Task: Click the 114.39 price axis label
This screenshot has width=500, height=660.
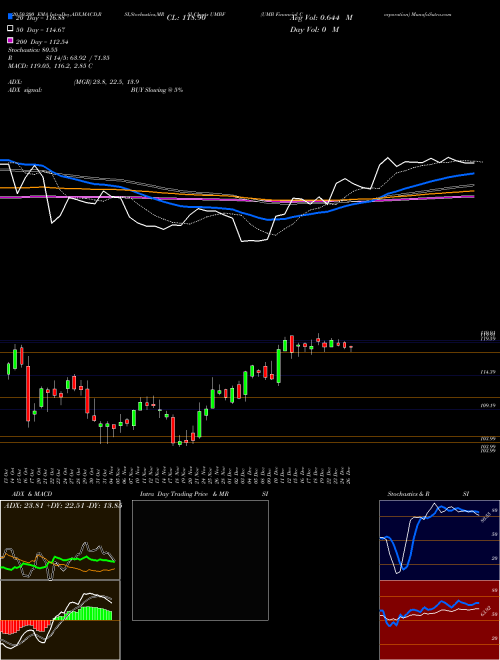Action: (x=488, y=372)
